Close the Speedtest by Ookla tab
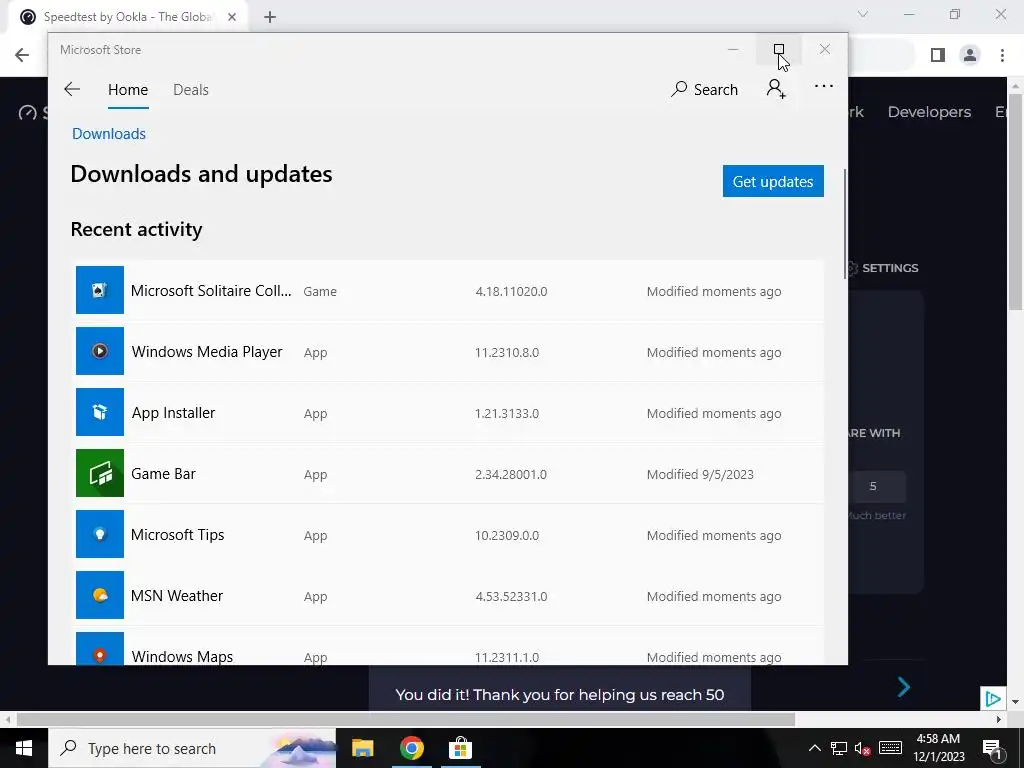 [232, 17]
